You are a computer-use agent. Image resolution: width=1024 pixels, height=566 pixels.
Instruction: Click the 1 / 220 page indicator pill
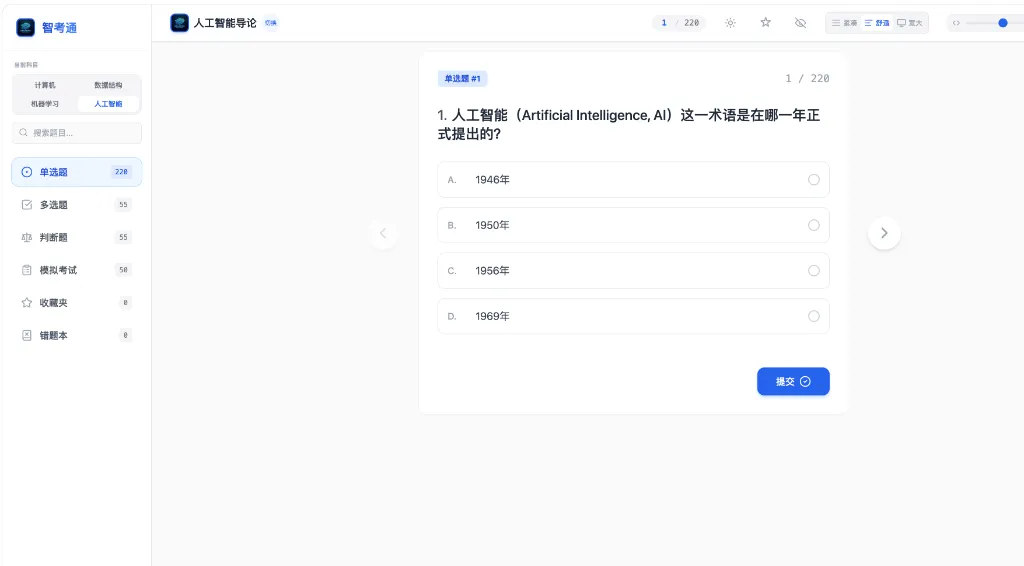coord(679,23)
